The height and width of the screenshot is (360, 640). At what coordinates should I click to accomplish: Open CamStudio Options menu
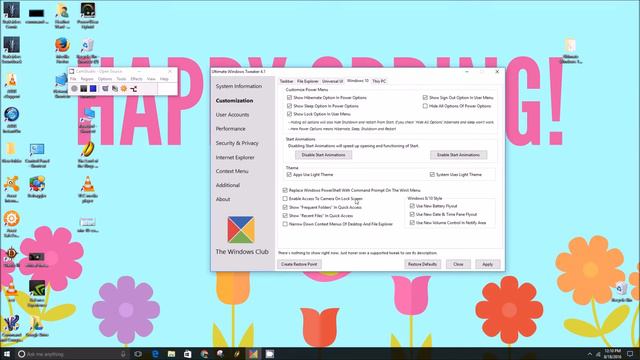[x=104, y=79]
